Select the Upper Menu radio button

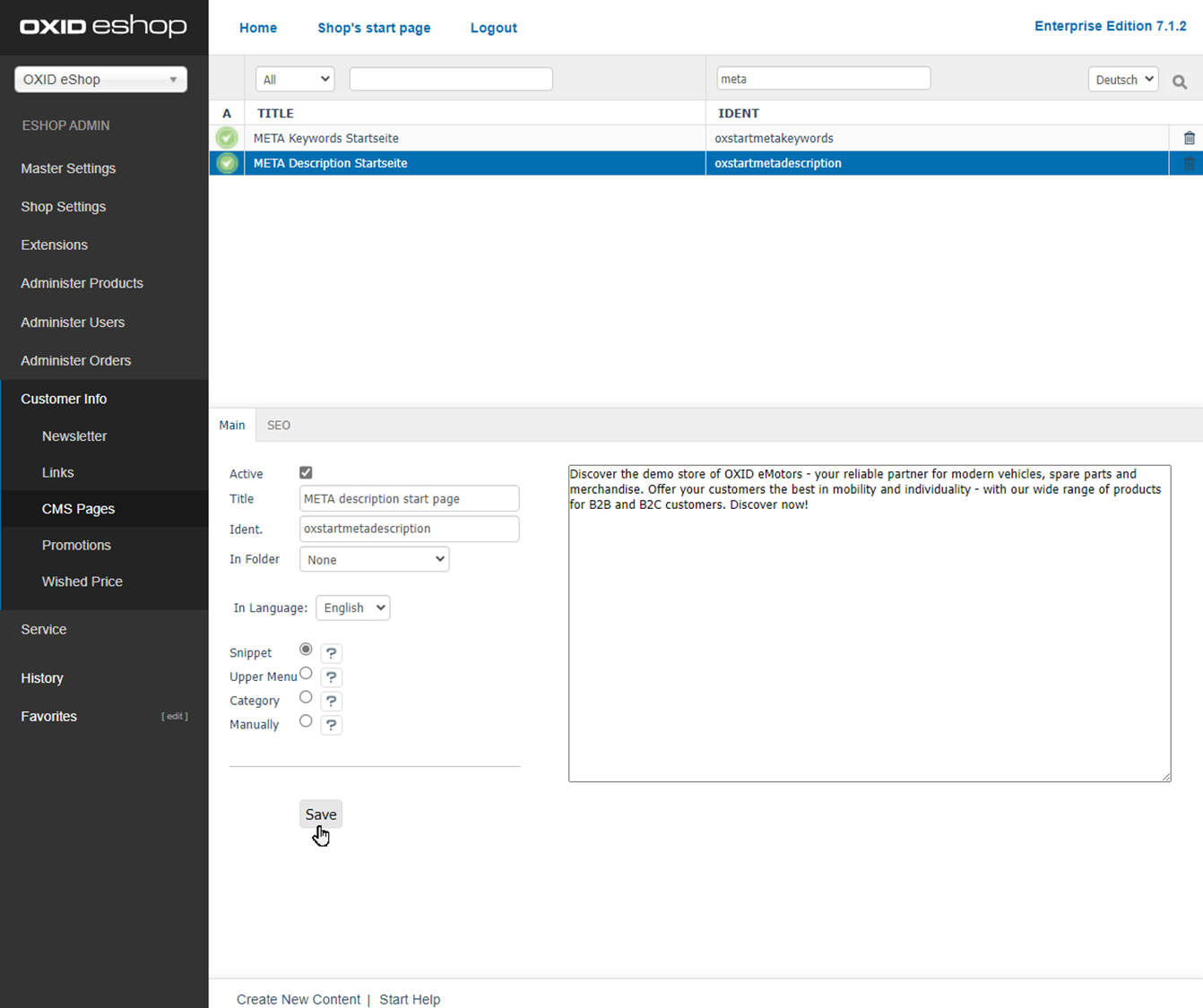[306, 674]
